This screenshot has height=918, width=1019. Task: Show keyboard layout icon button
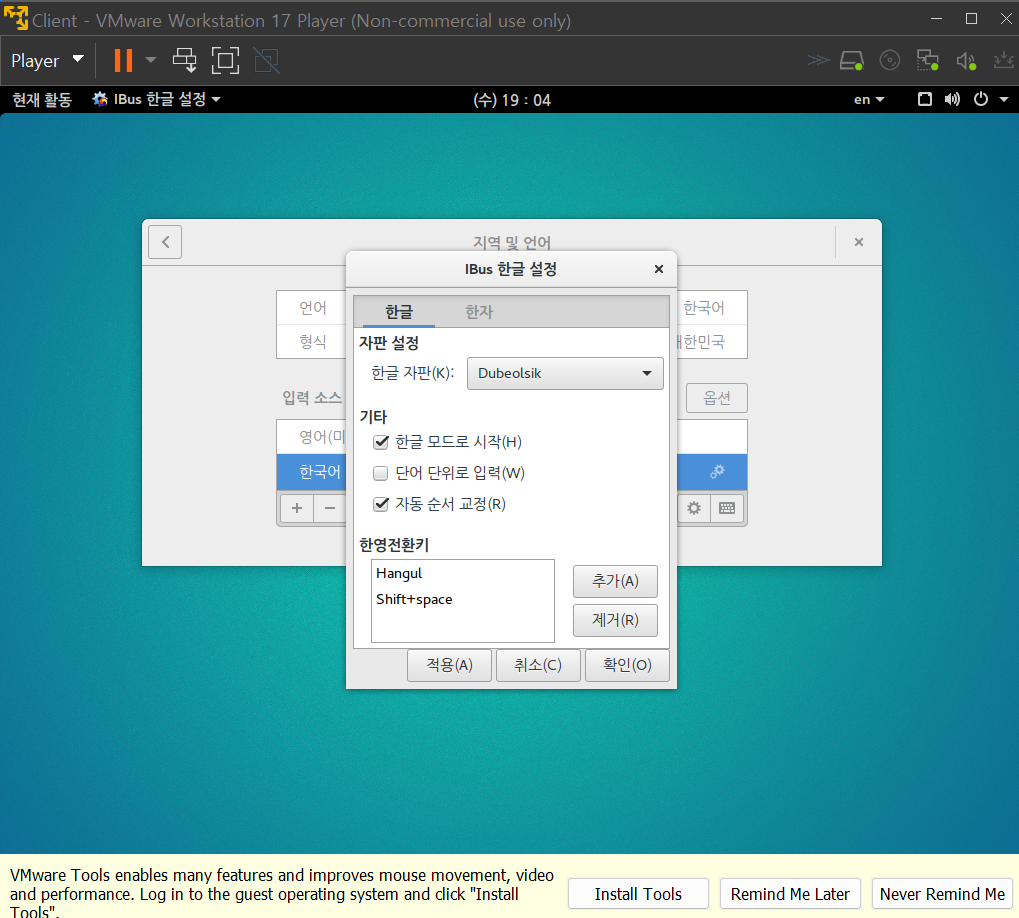pyautogui.click(x=727, y=508)
